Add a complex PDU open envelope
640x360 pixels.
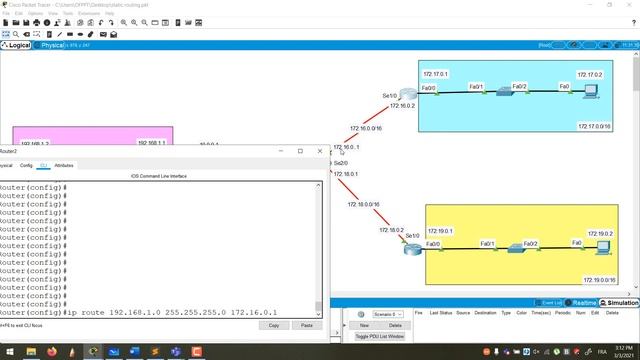click(113, 34)
